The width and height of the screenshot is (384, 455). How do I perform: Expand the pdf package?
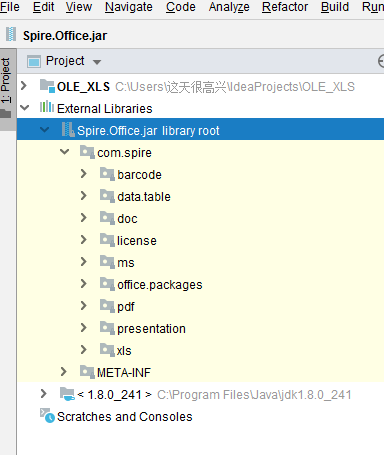click(84, 306)
